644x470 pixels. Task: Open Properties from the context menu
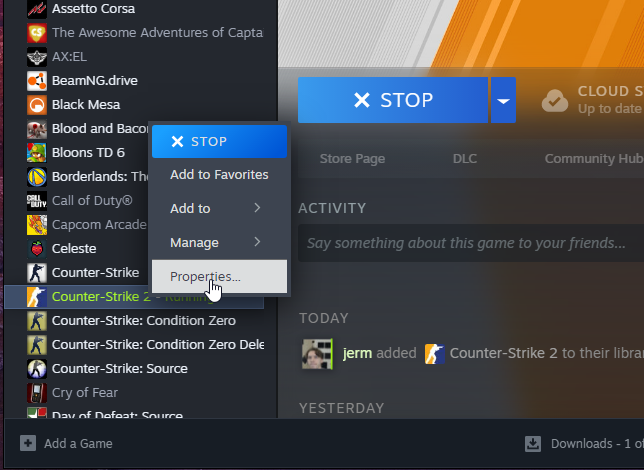click(219, 276)
